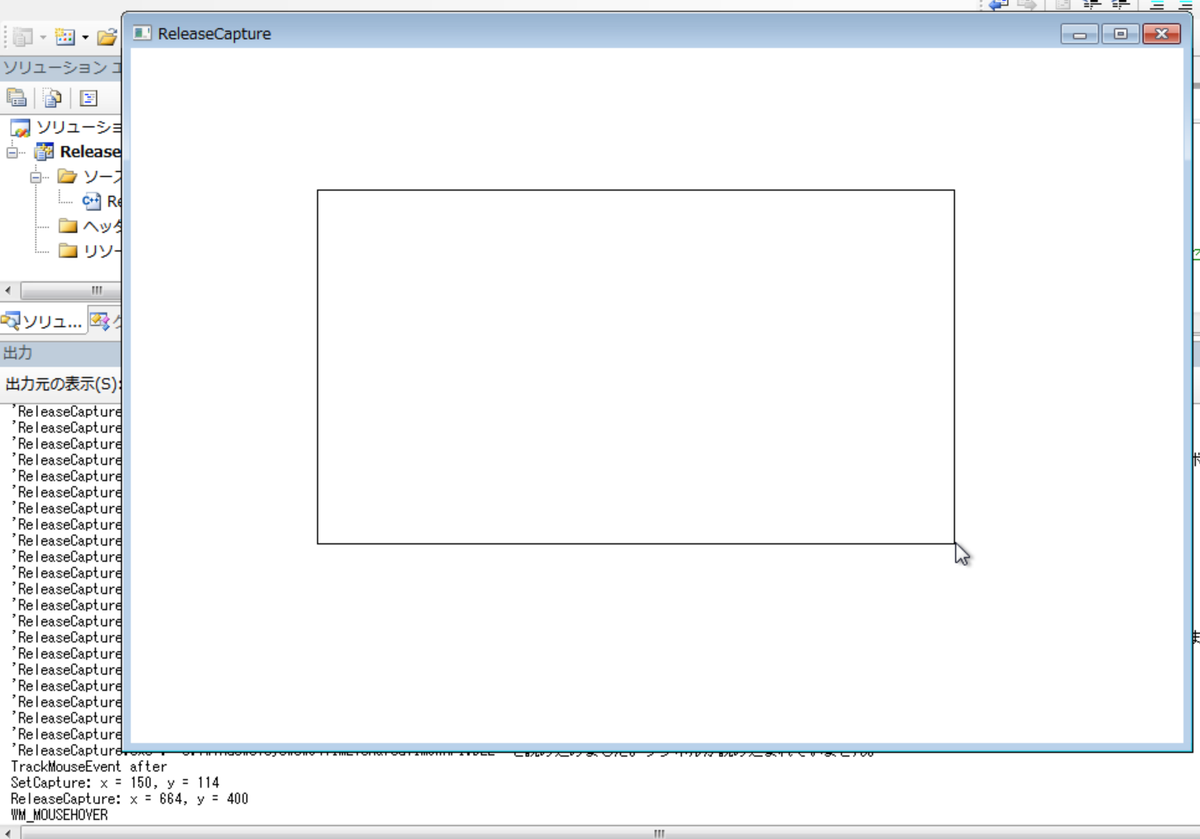Minimize the ReleaseCapture window

1080,35
